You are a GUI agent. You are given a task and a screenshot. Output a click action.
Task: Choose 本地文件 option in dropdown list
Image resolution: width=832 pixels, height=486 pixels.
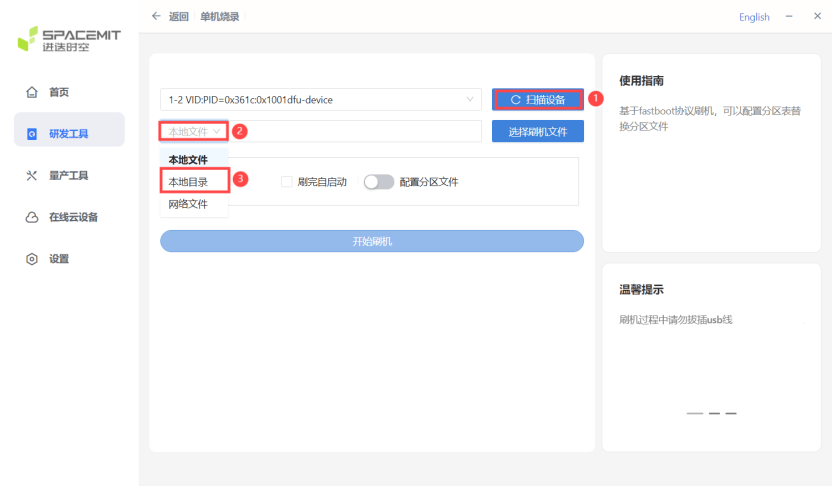coord(188,159)
